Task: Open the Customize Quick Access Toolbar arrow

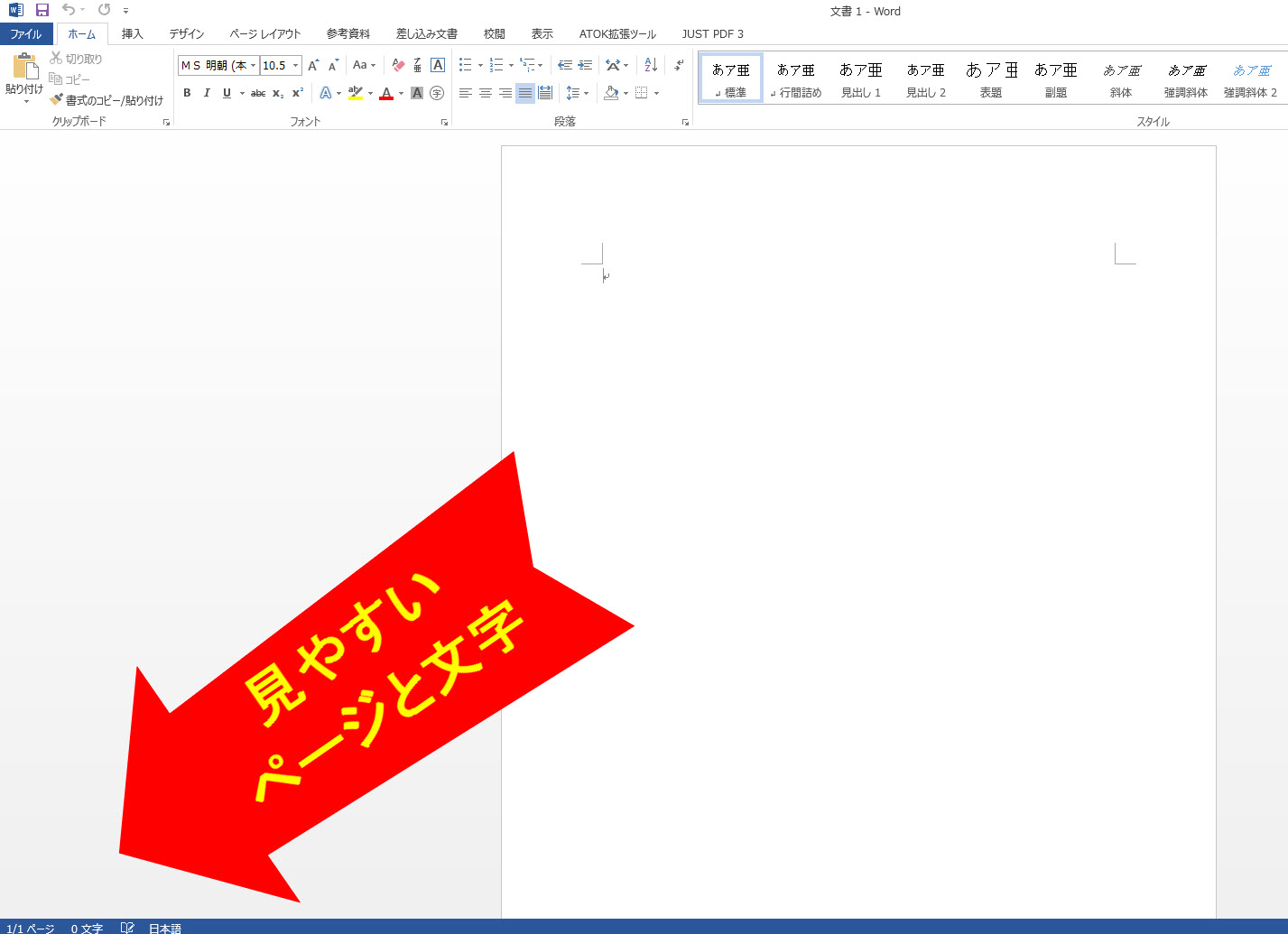Action: 125,11
